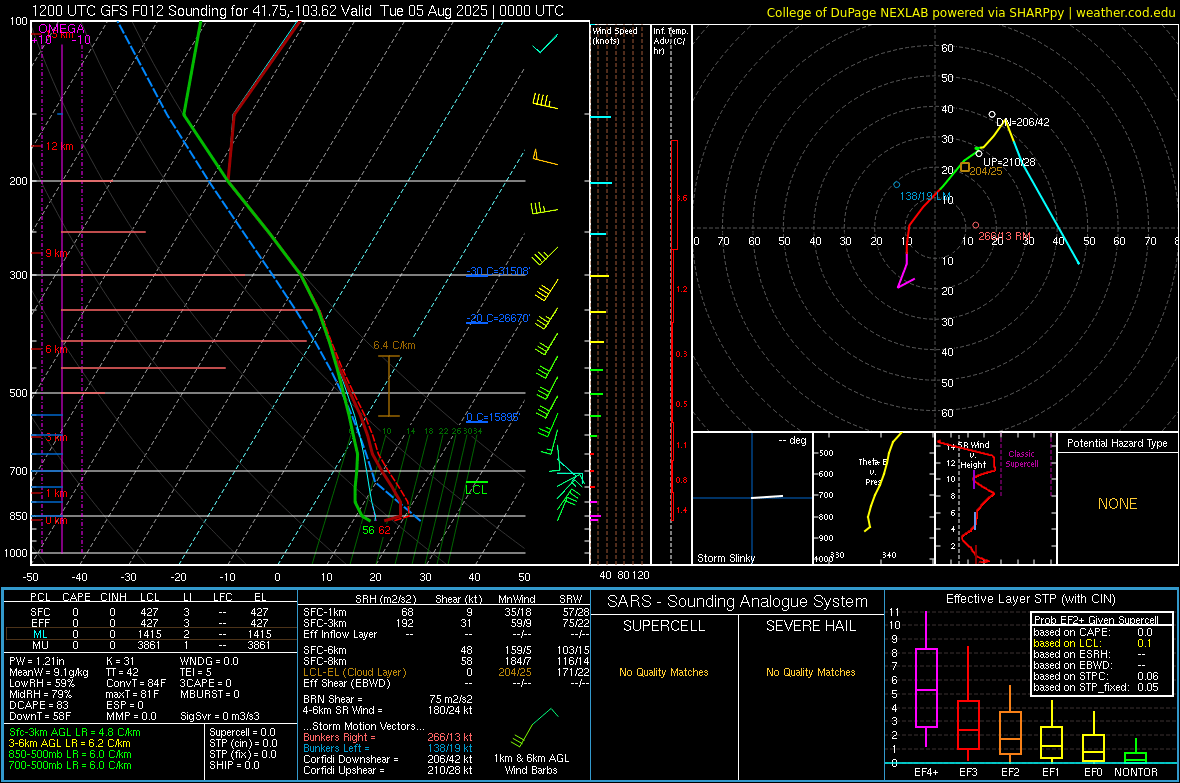Select the 12 km height marker

click(59, 146)
